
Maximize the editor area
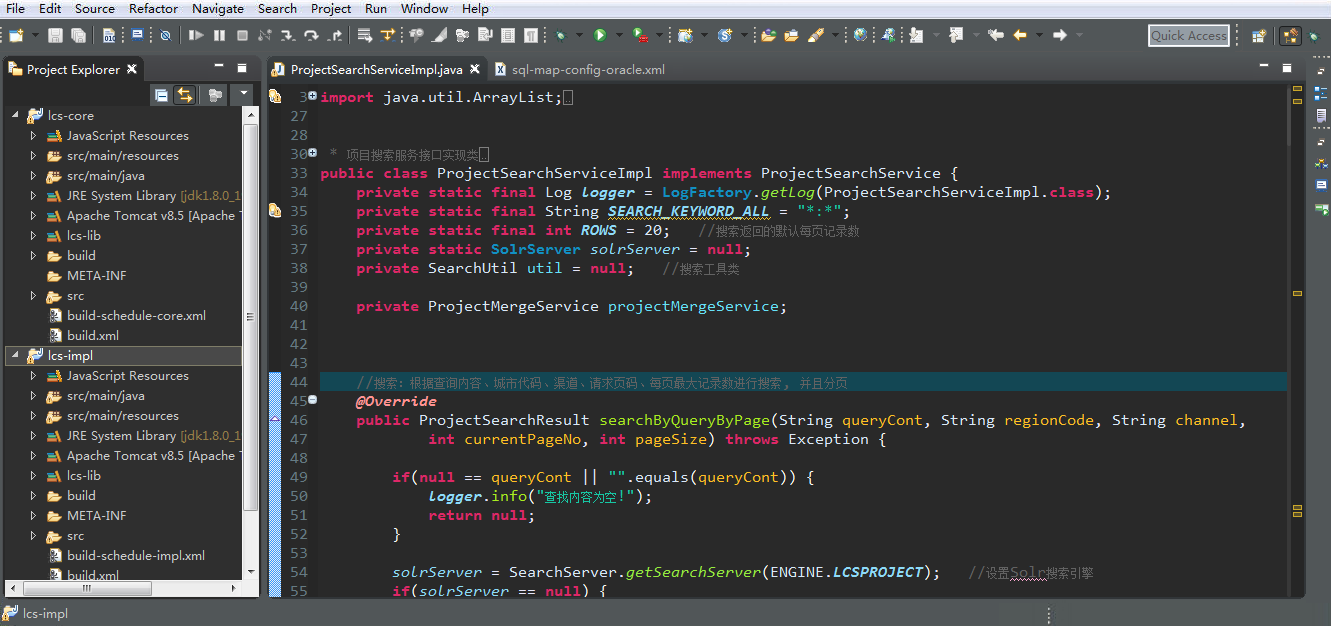[x=1288, y=67]
